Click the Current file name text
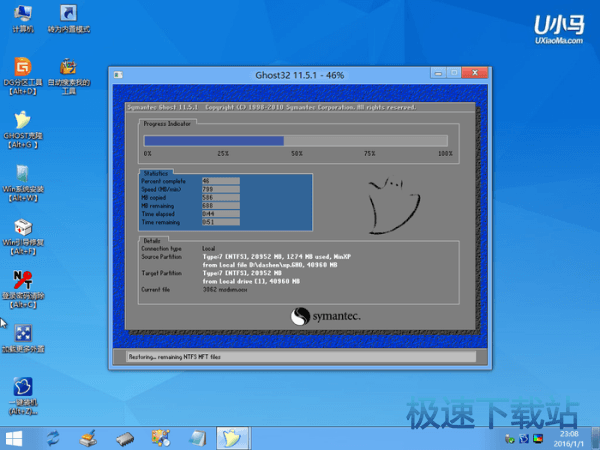The width and height of the screenshot is (600, 450). [225, 290]
